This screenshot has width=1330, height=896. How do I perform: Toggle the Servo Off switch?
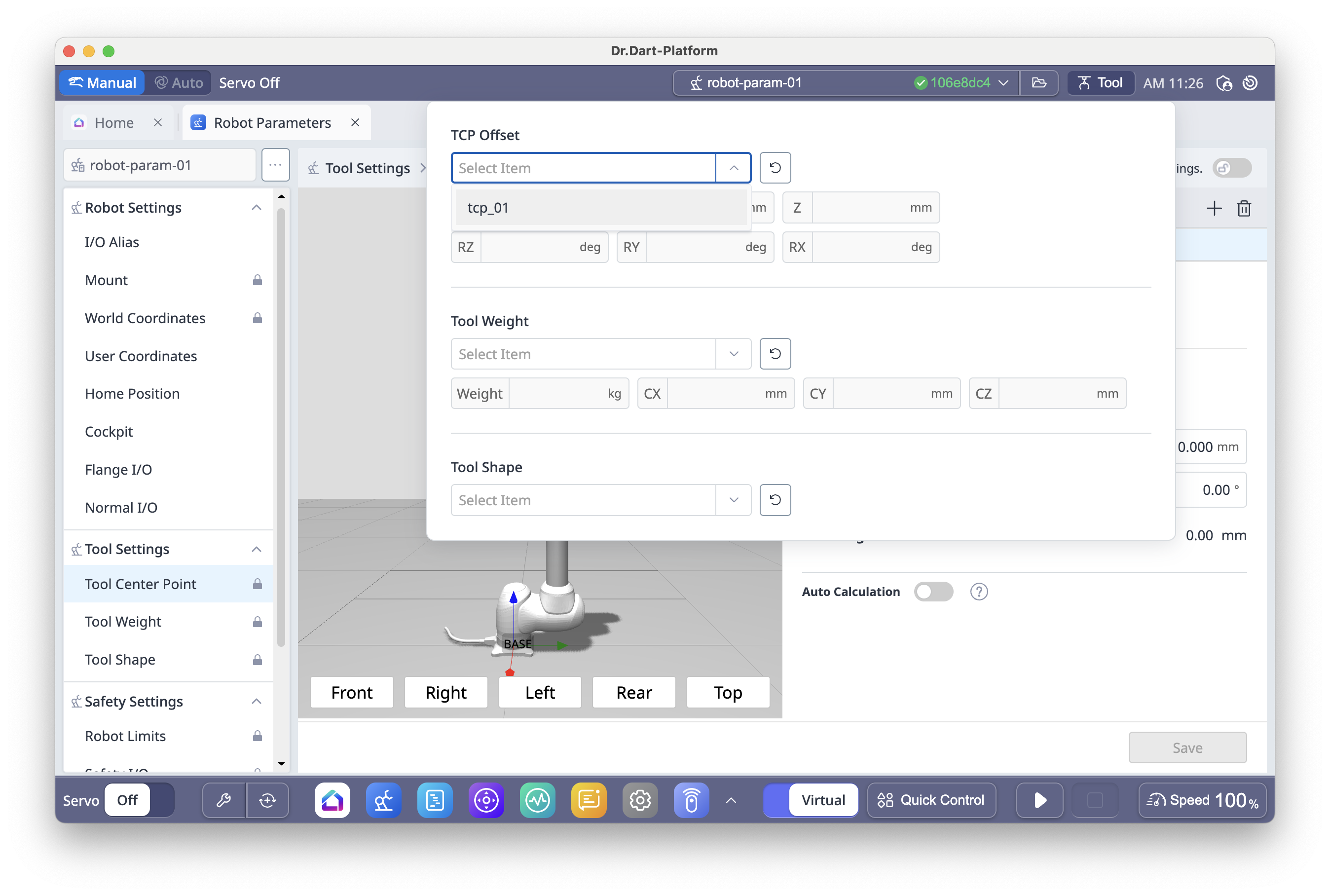tap(140, 800)
